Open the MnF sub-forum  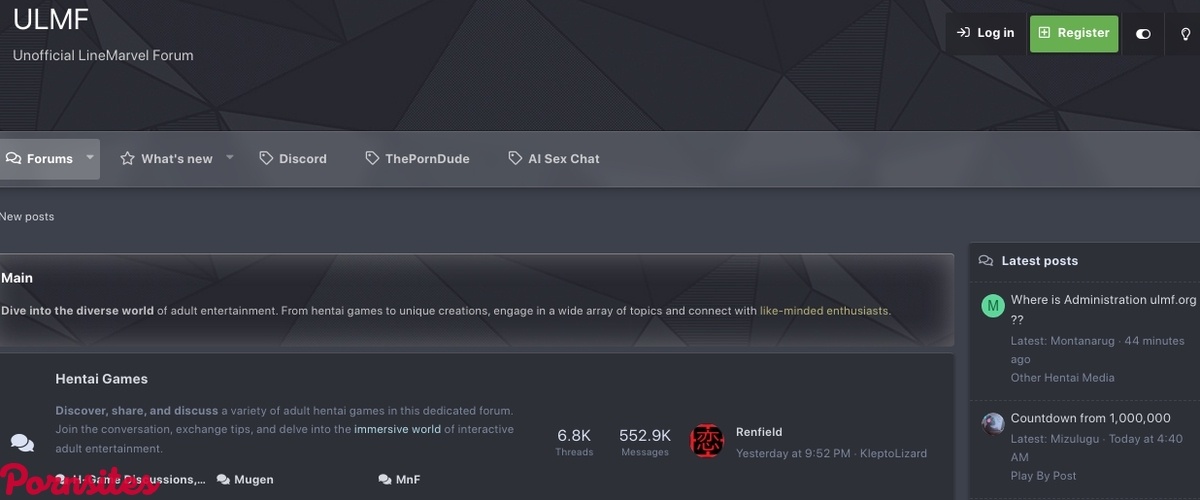point(407,480)
